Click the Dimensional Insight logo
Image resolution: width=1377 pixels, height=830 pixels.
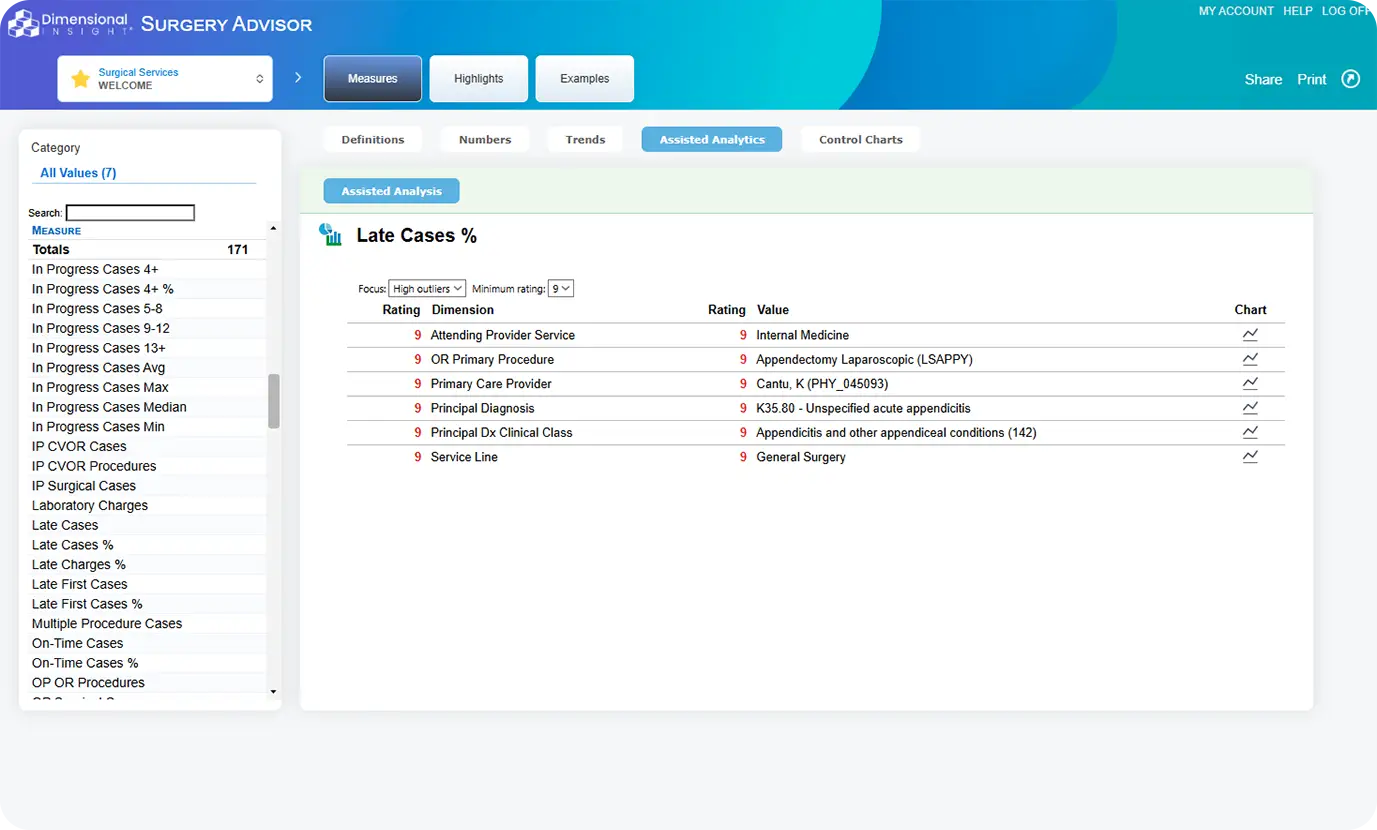(x=70, y=24)
